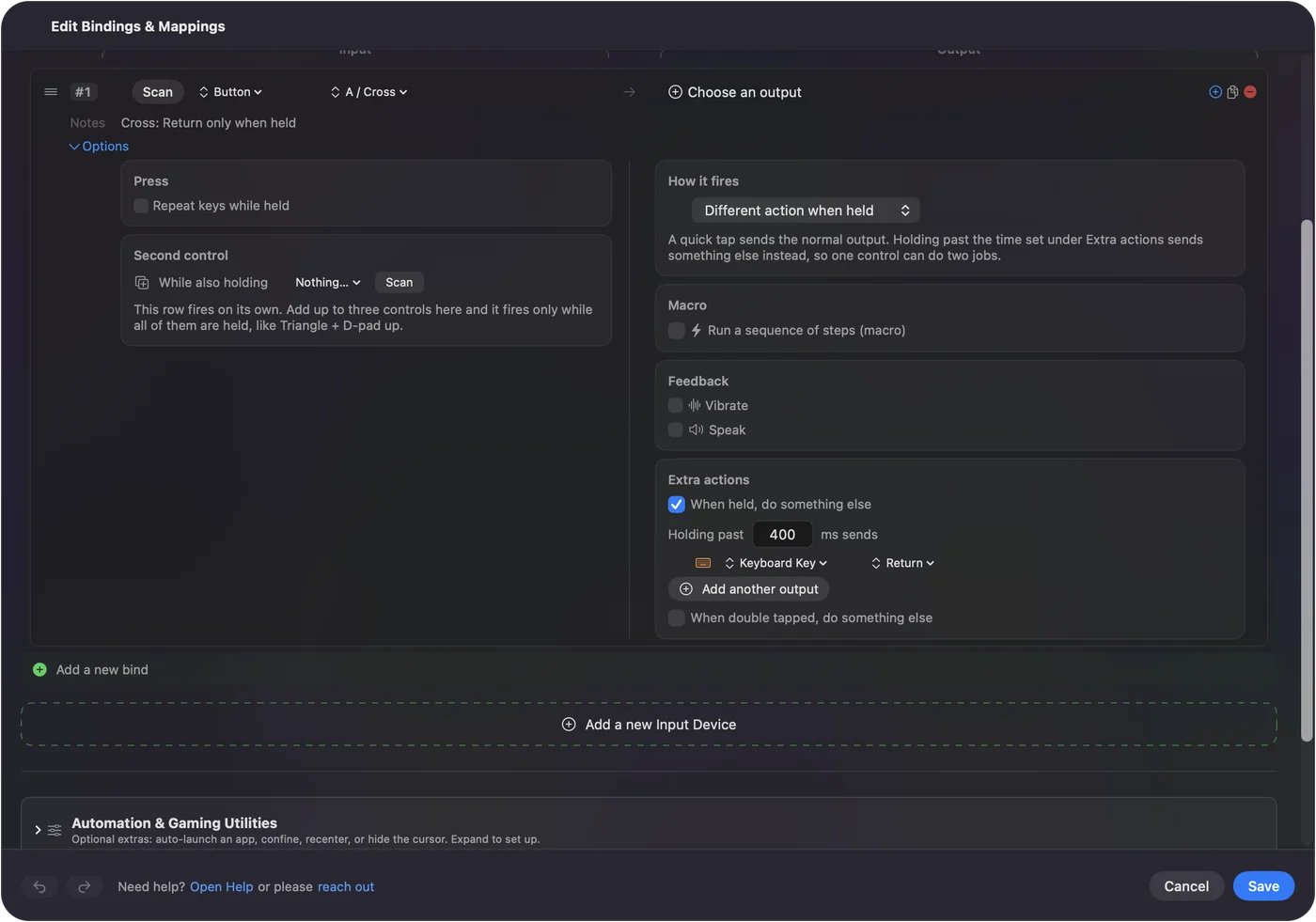Uncheck When held, do something else

[x=676, y=505]
